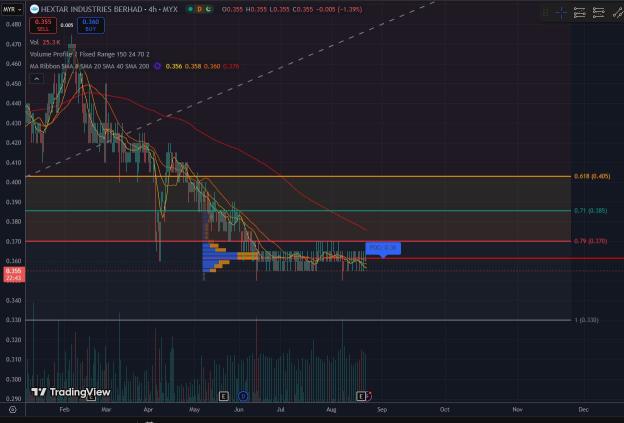The height and width of the screenshot is (423, 624).
Task: Collapse the indicator legend with the chevron
Action: (36, 79)
